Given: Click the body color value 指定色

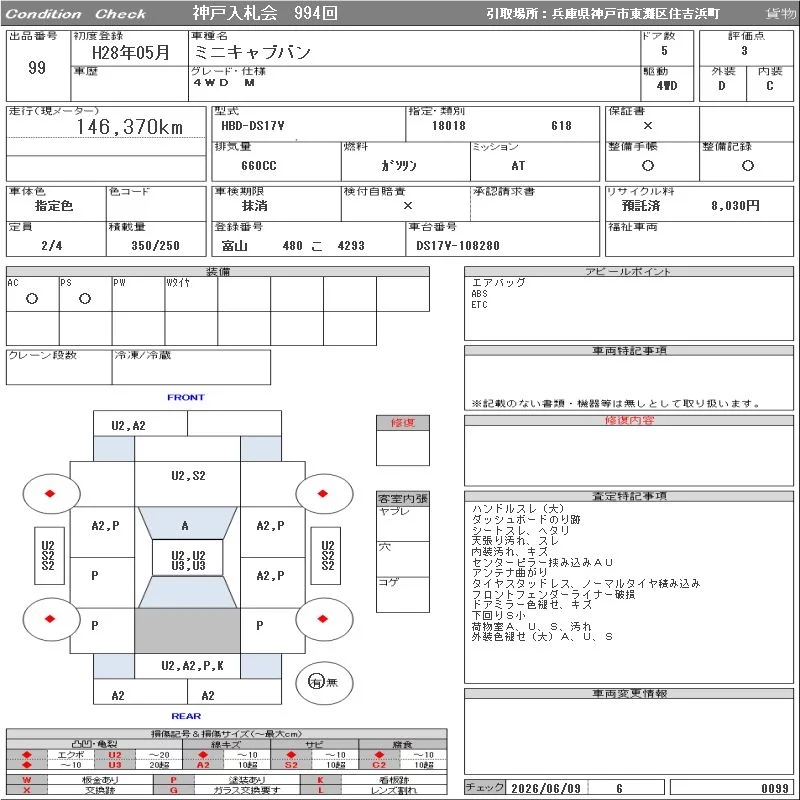Looking at the screenshot, I should pos(54,206).
